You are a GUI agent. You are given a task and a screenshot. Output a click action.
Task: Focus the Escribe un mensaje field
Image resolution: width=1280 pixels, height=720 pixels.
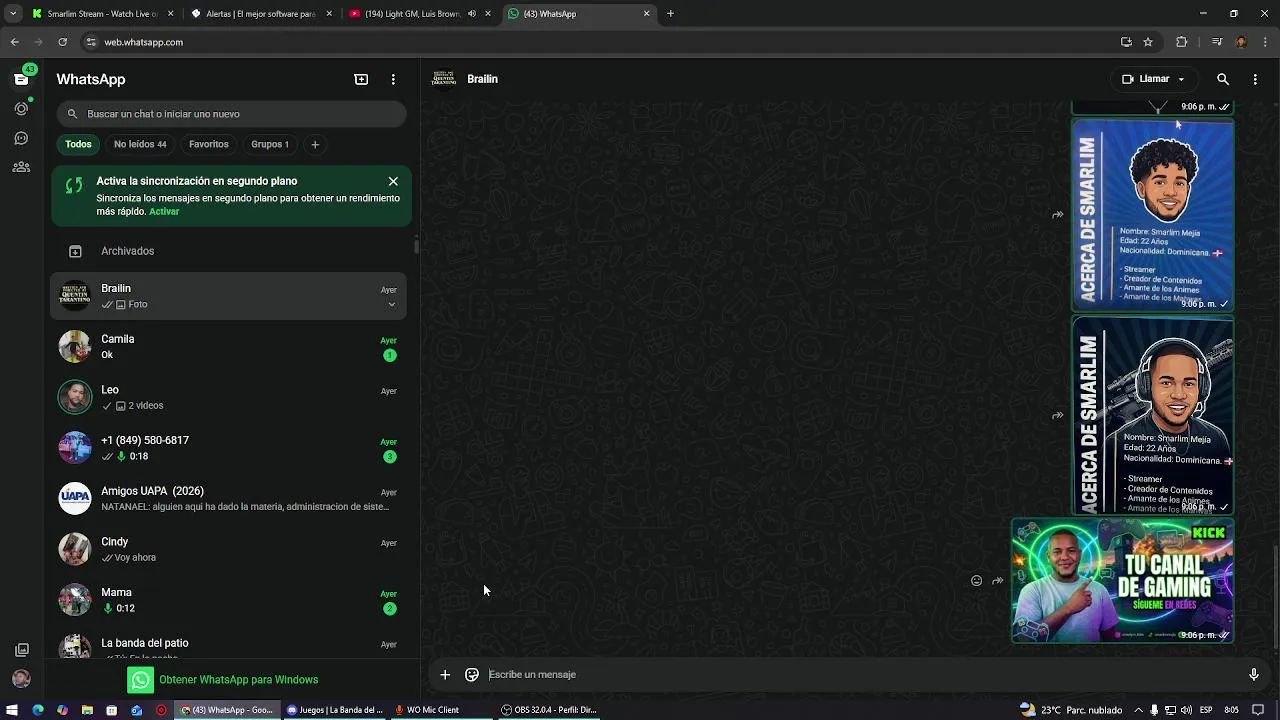860,675
